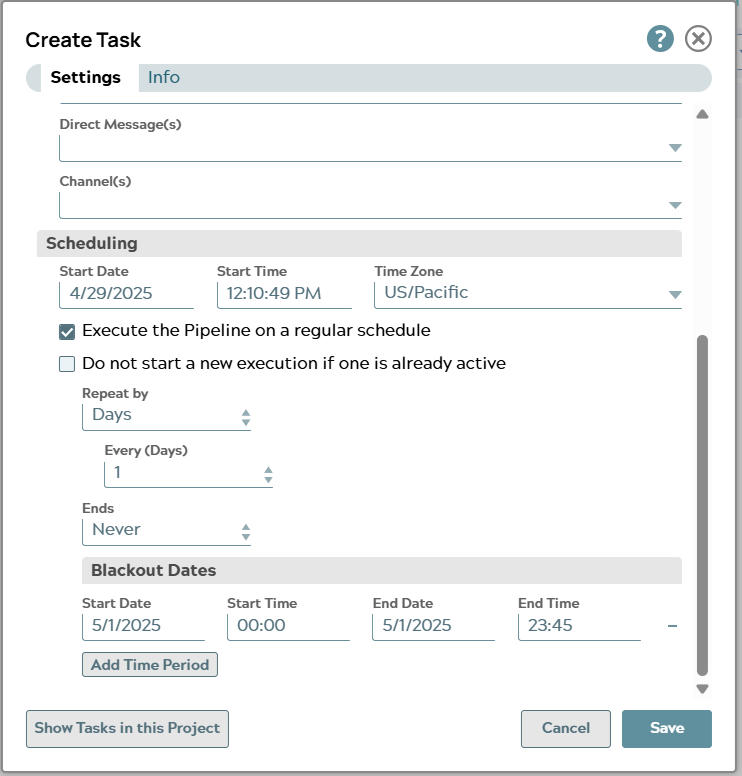Adjust the Every (Days) stepper arrows
The image size is (742, 776).
point(268,474)
